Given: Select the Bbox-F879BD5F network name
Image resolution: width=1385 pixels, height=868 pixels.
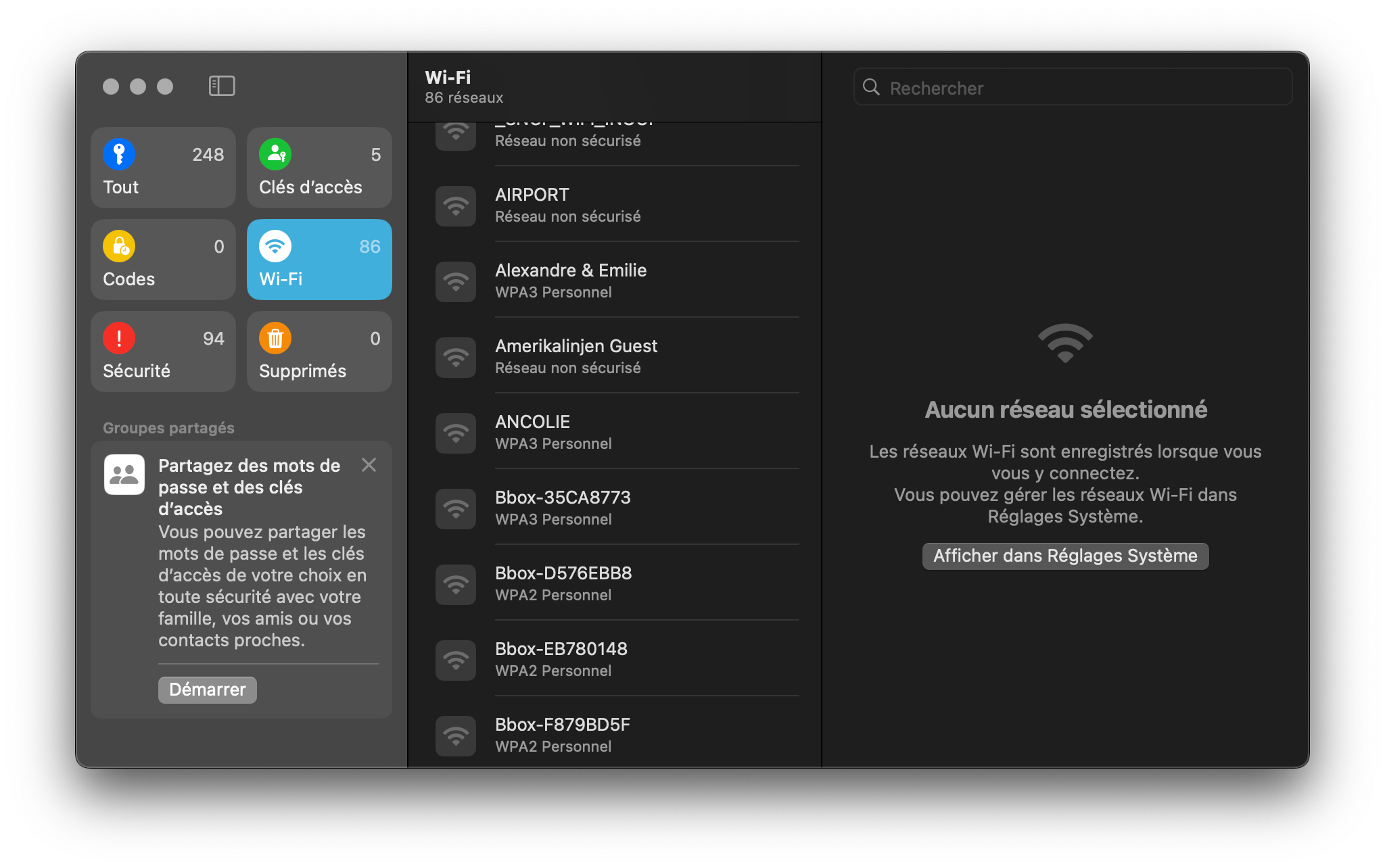Looking at the screenshot, I should point(563,725).
